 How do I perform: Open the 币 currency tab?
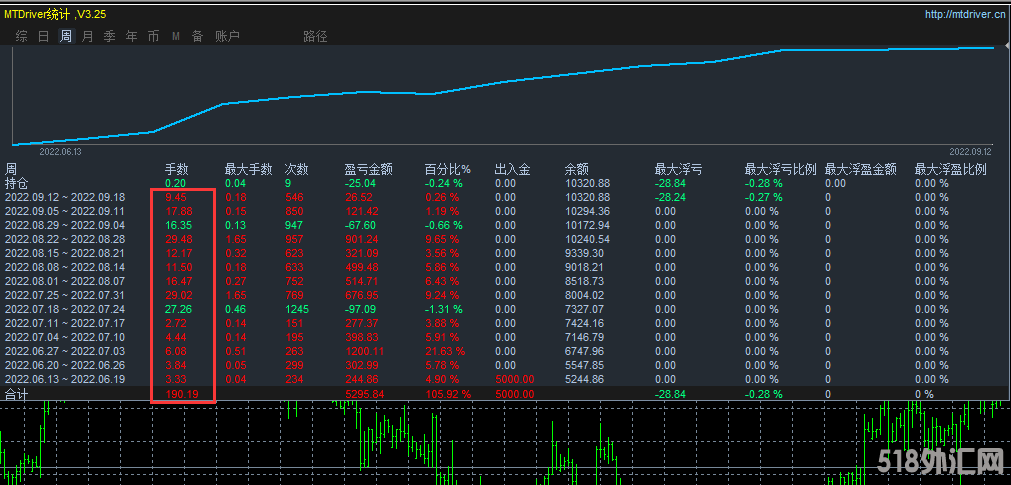tap(153, 36)
